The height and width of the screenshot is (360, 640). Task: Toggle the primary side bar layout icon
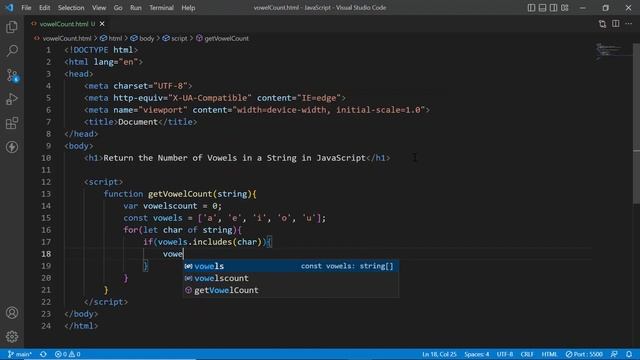531,7
